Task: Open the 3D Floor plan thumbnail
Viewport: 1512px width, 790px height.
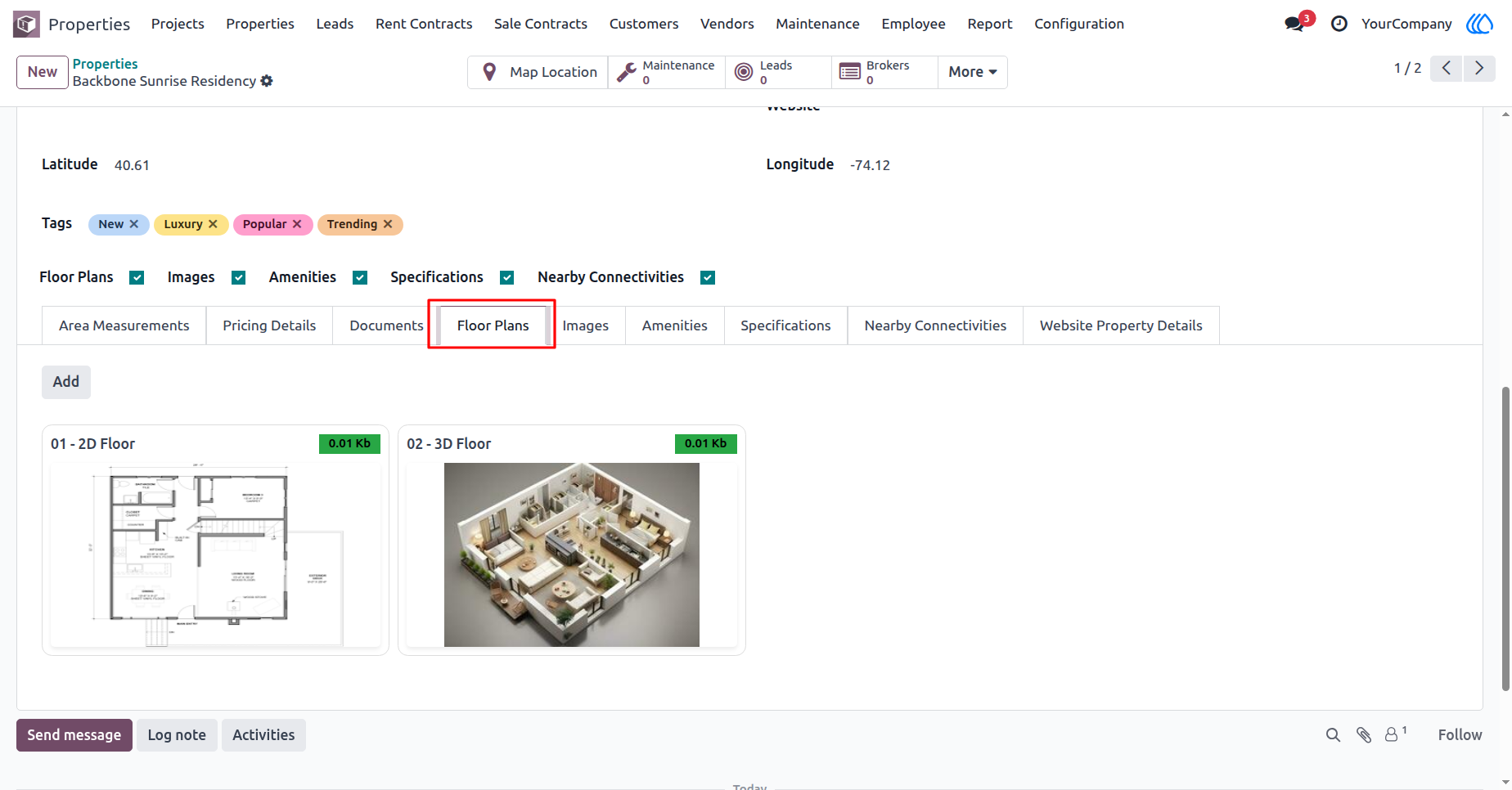Action: click(x=572, y=555)
